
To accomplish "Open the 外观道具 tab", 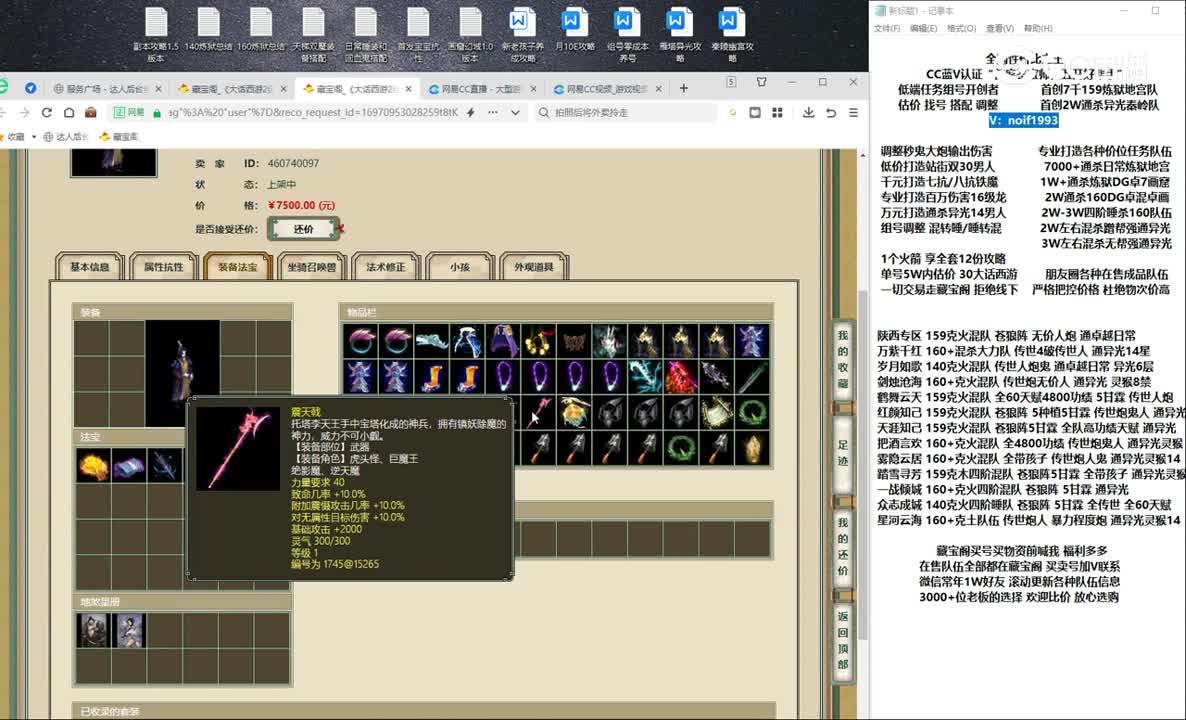I will [534, 267].
